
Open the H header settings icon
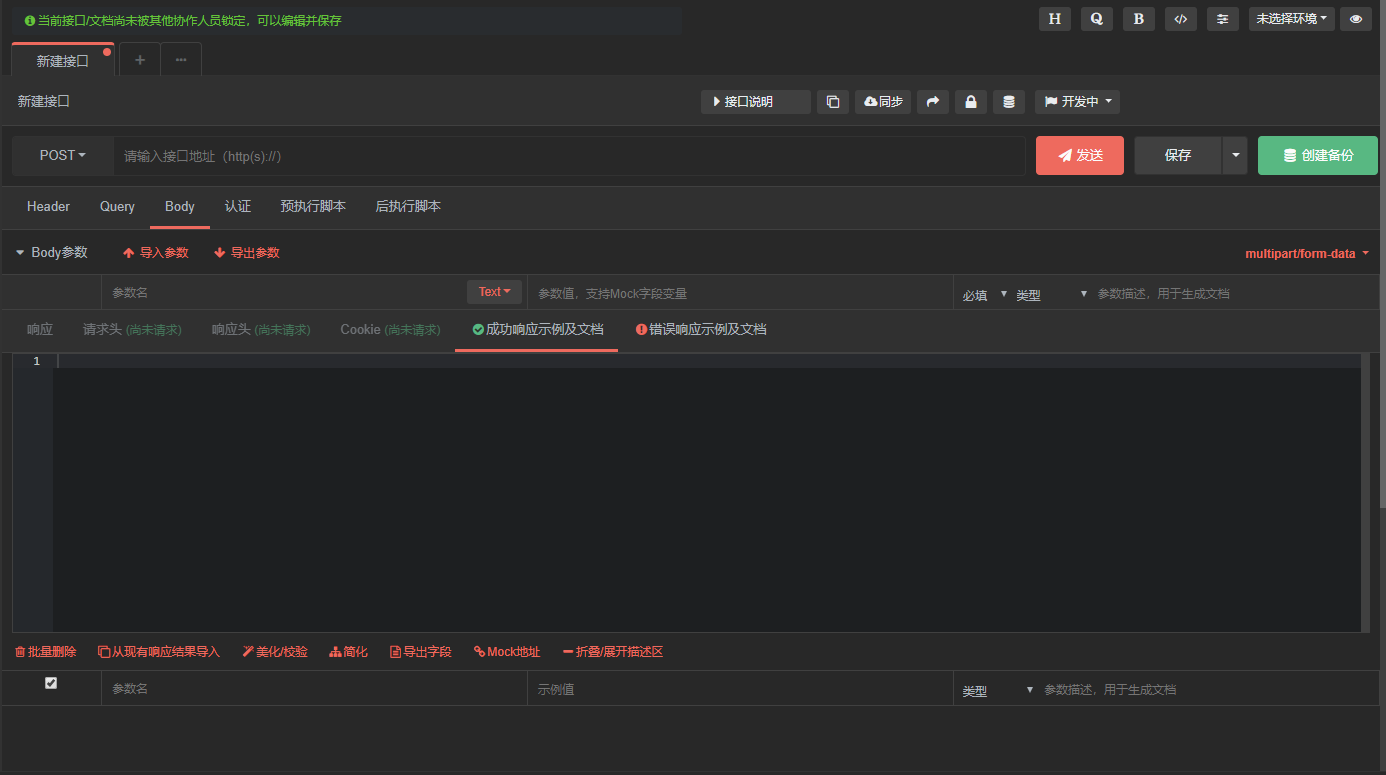pyautogui.click(x=1054, y=19)
